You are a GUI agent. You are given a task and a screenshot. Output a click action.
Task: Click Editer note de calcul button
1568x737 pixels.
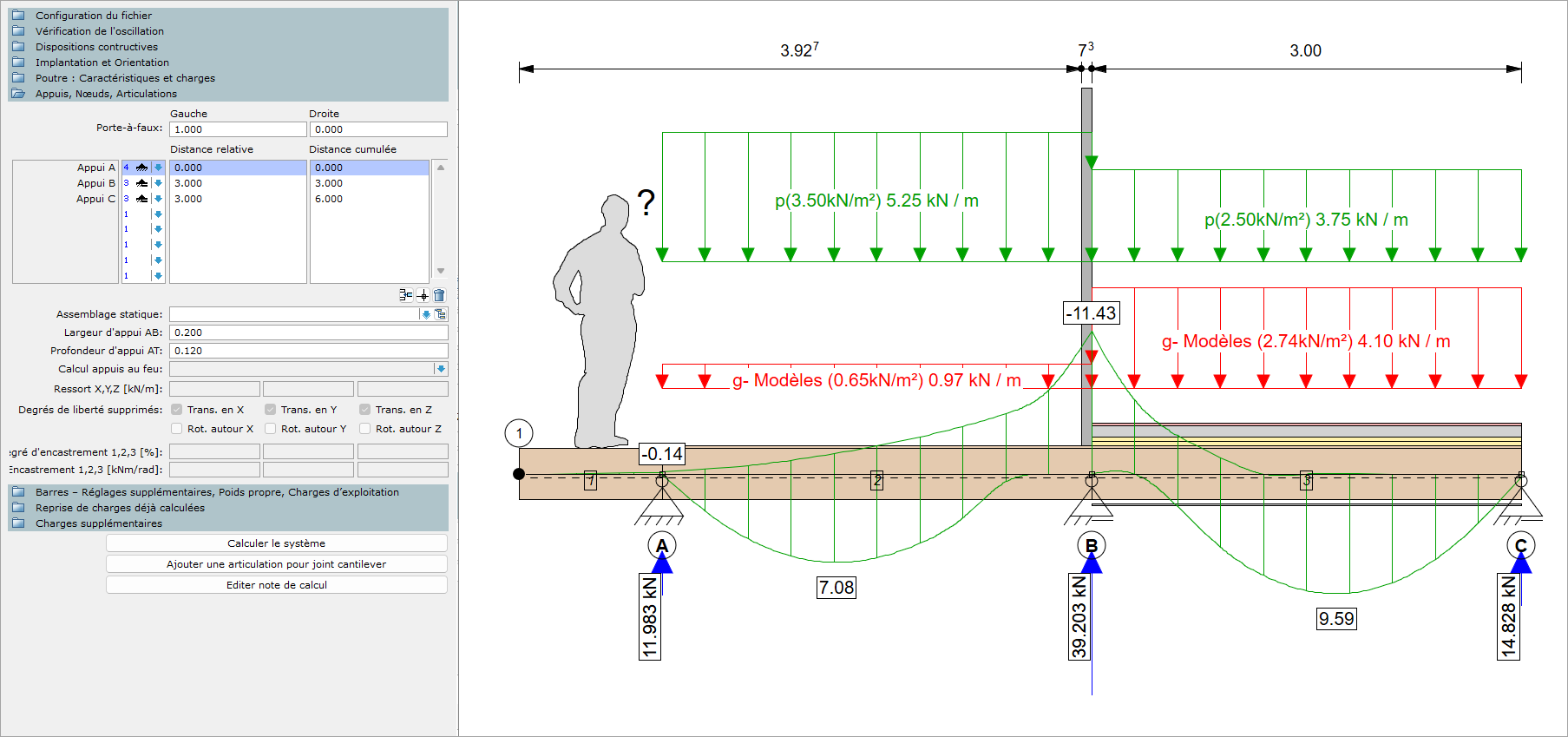click(x=277, y=585)
